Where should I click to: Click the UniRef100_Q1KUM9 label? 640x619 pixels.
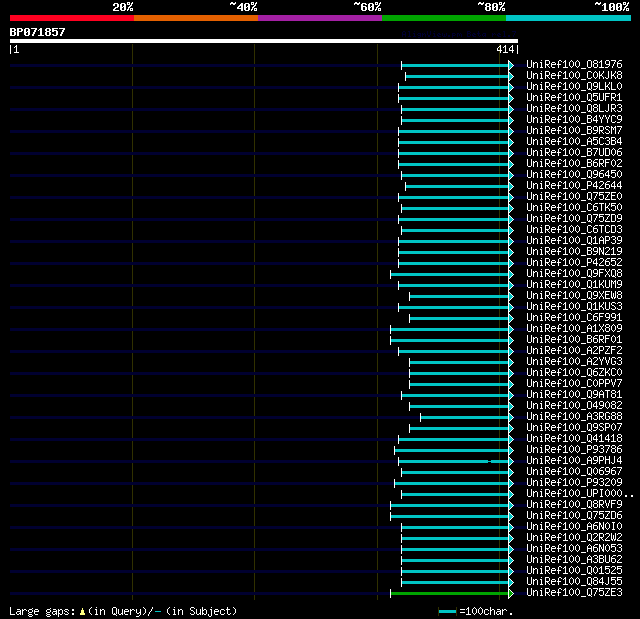[x=574, y=284]
